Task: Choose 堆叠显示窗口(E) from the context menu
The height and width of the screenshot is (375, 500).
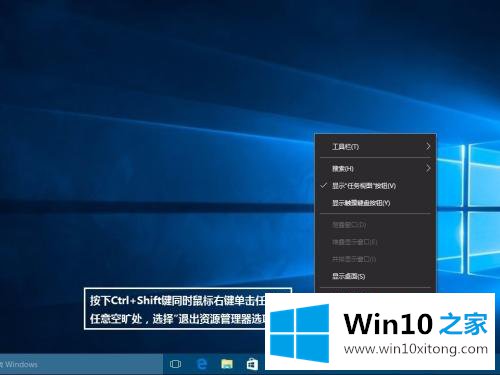Action: coord(376,242)
